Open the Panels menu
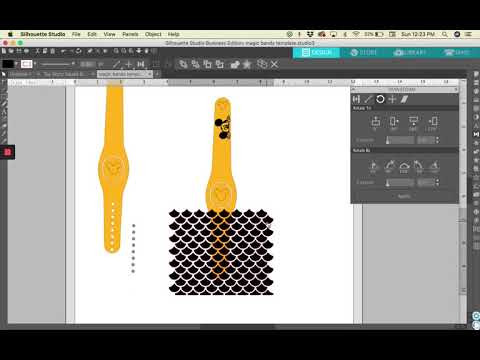The height and width of the screenshot is (360, 480). tap(130, 34)
